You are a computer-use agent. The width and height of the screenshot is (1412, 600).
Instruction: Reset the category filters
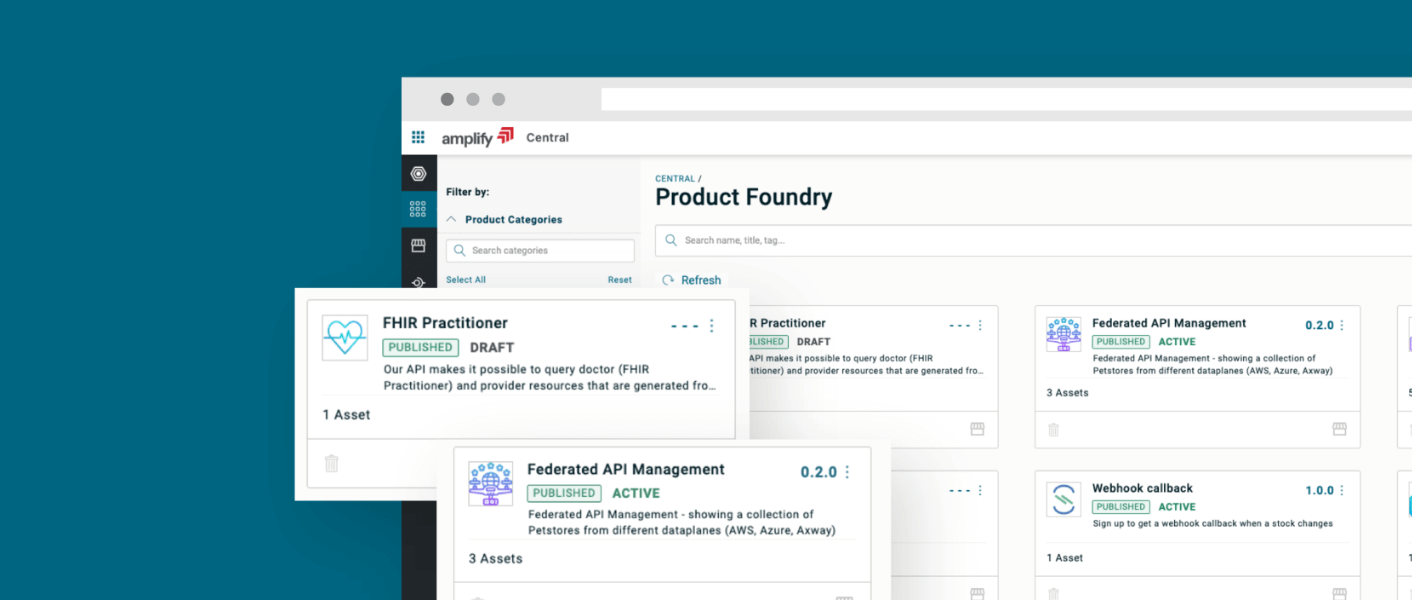tap(619, 280)
